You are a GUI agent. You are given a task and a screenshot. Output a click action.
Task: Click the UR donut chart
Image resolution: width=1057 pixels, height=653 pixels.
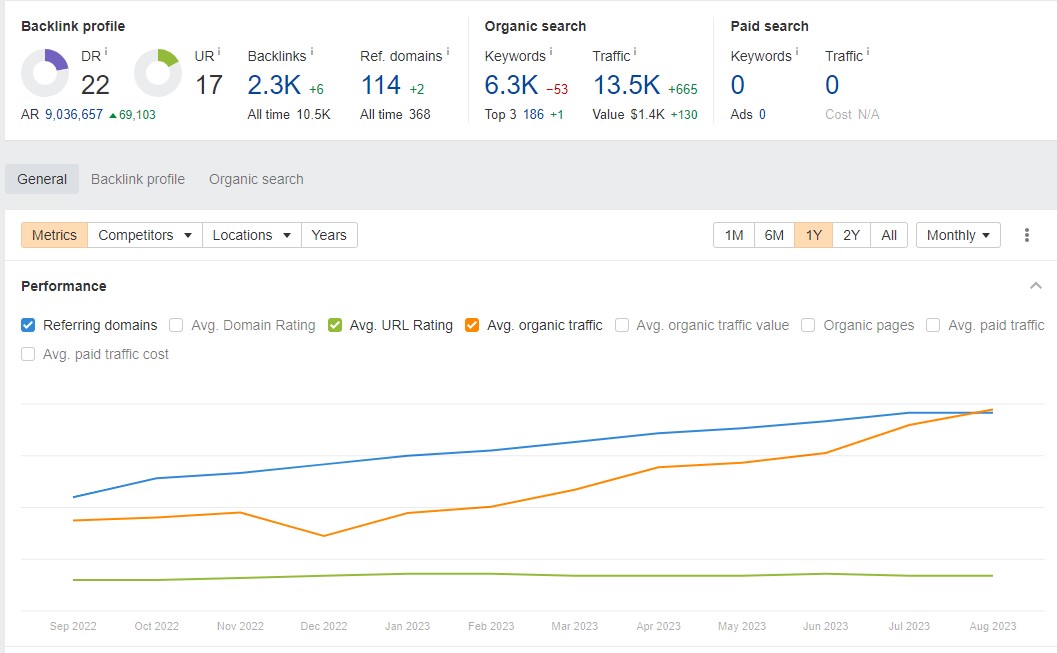pyautogui.click(x=158, y=73)
